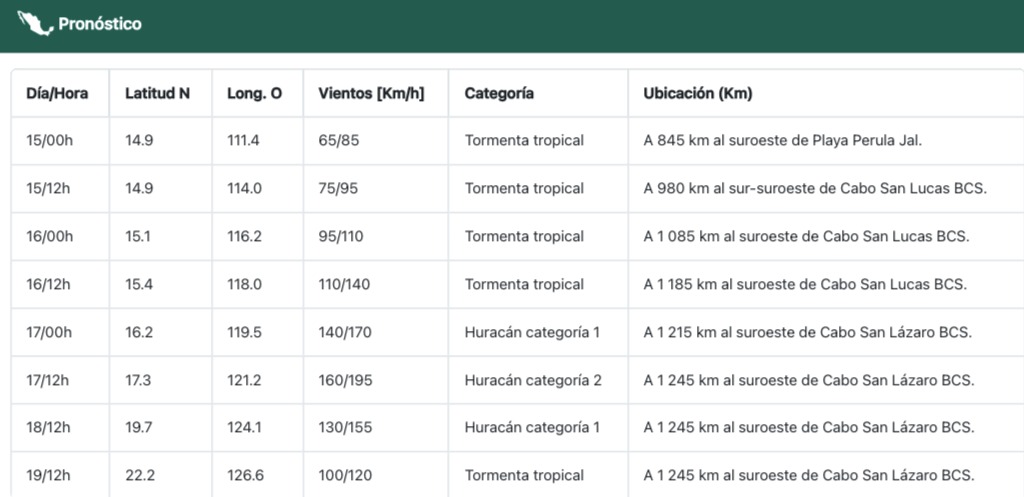Click the 15/00h time cell
This screenshot has height=497, width=1024.
click(50, 140)
